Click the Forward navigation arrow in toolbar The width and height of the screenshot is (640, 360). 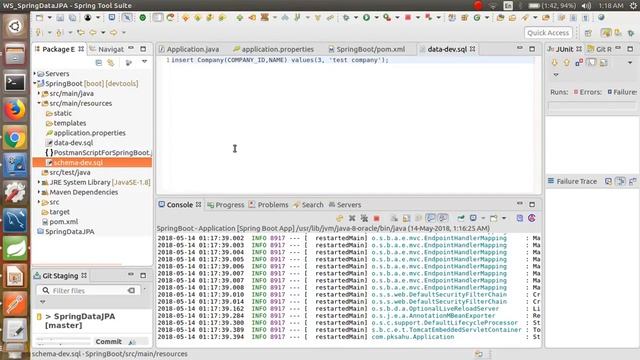pyautogui.click(x=113, y=32)
